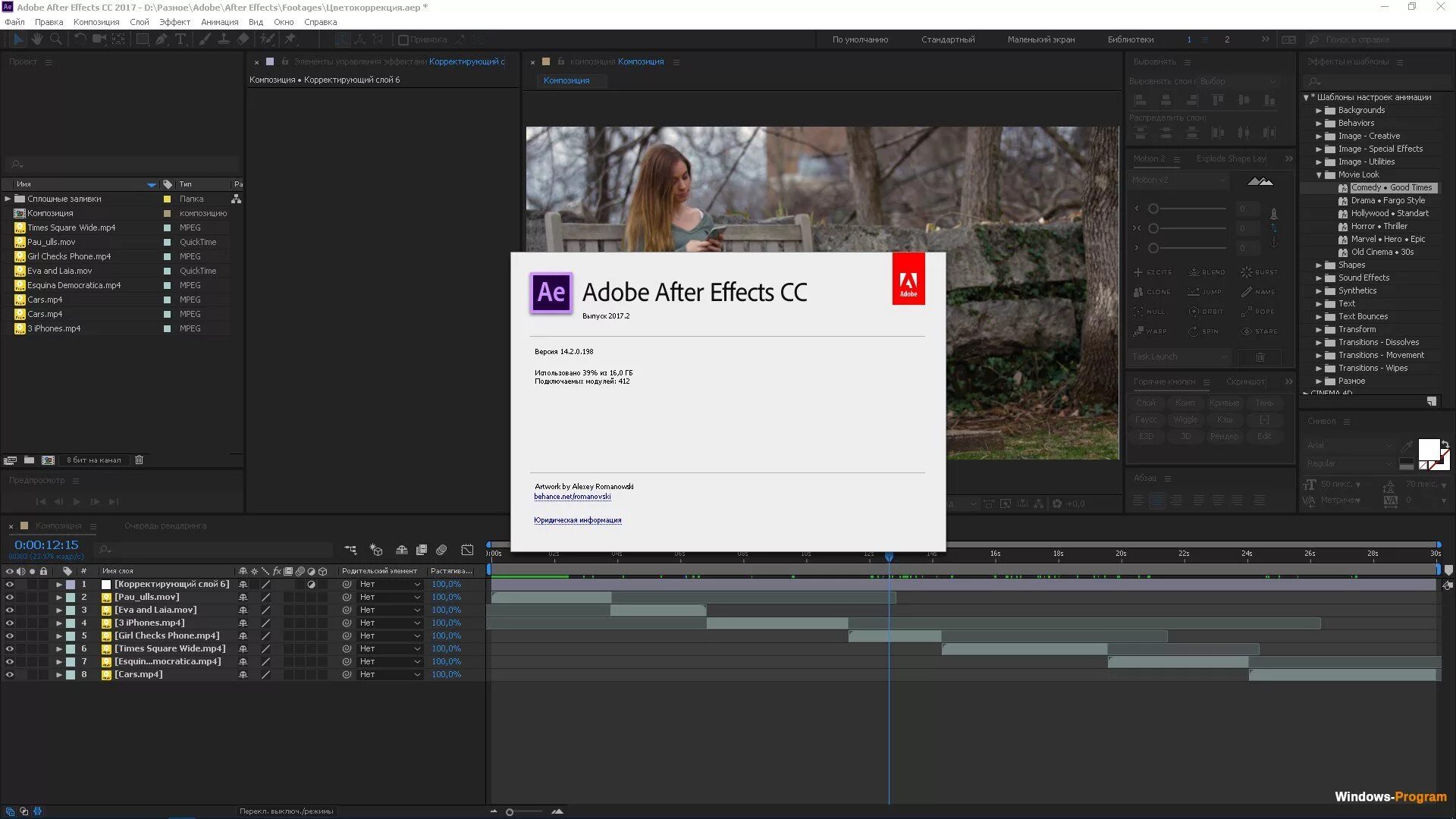This screenshot has height=819, width=1456.
Task: Select the Hand tool in the toolbar
Action: click(x=36, y=39)
